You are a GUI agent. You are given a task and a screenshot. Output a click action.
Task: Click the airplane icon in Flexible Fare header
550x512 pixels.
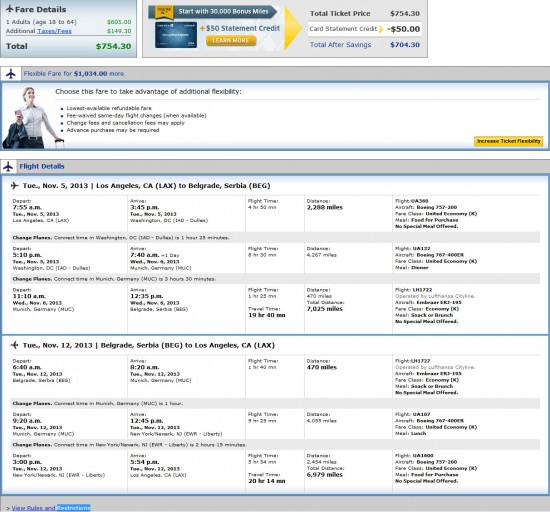click(11, 74)
